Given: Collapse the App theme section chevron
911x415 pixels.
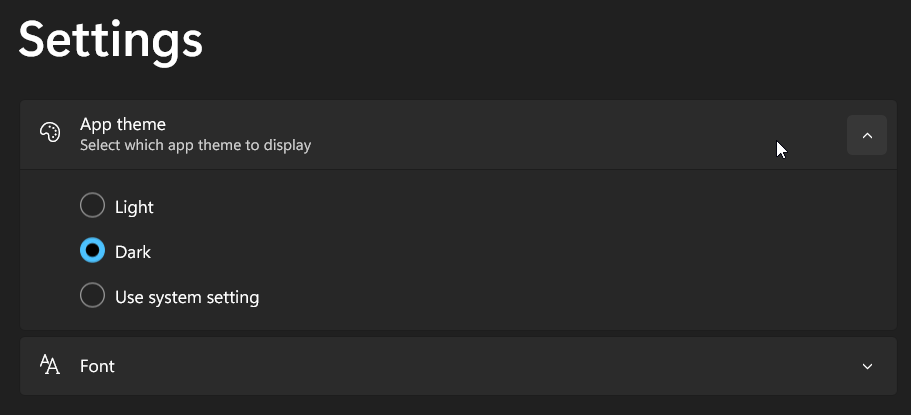Looking at the screenshot, I should pos(866,135).
